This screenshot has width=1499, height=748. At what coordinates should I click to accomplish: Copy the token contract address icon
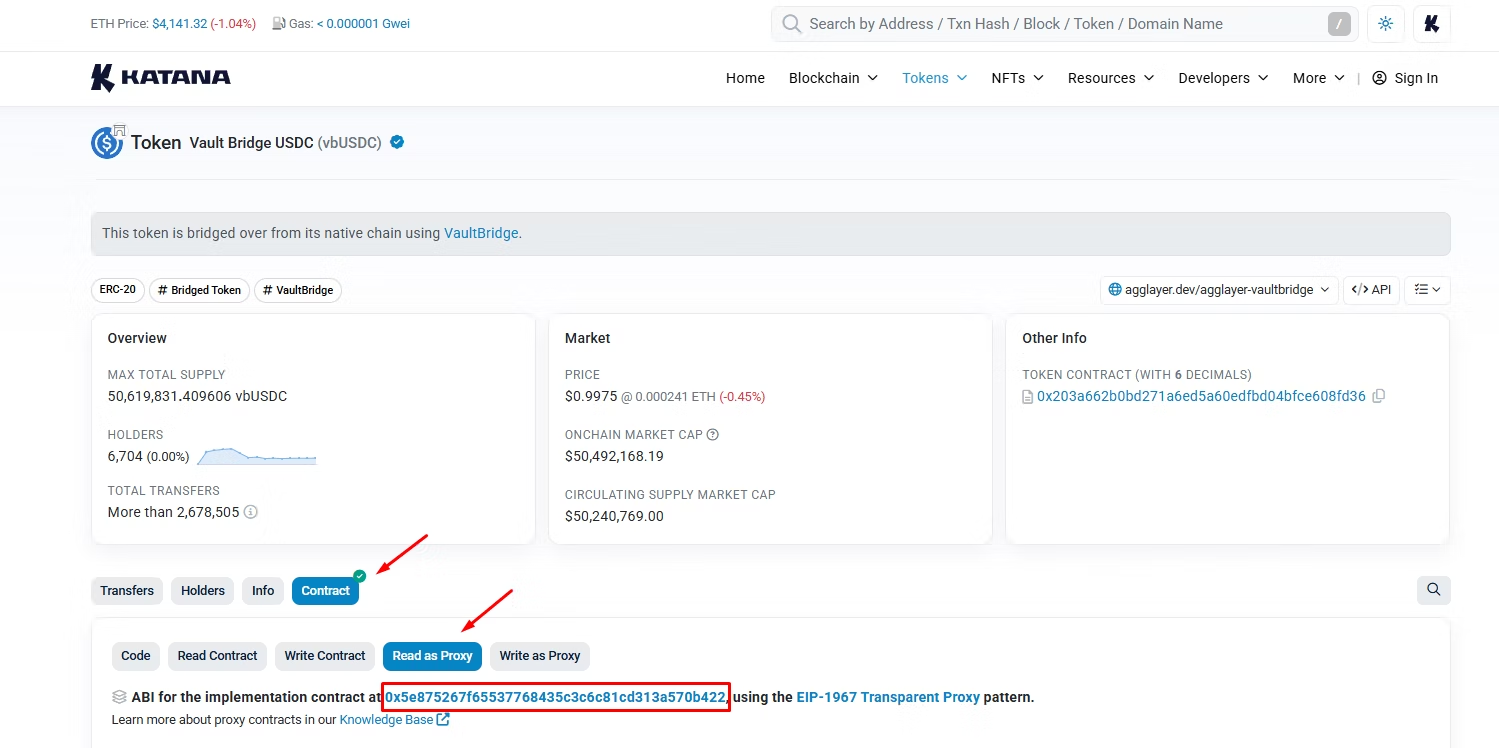point(1379,396)
